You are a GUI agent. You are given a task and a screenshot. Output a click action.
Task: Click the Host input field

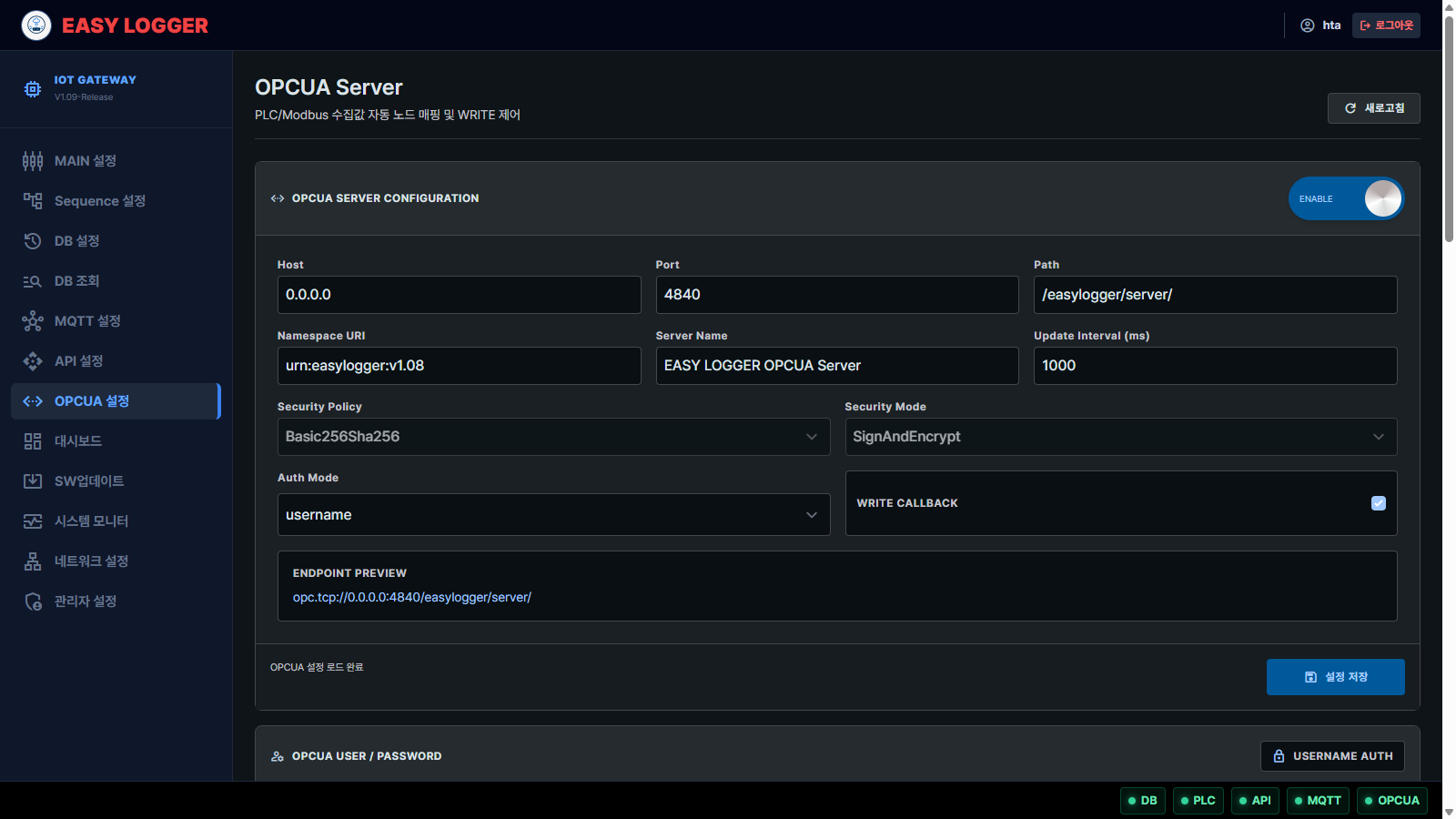[459, 295]
